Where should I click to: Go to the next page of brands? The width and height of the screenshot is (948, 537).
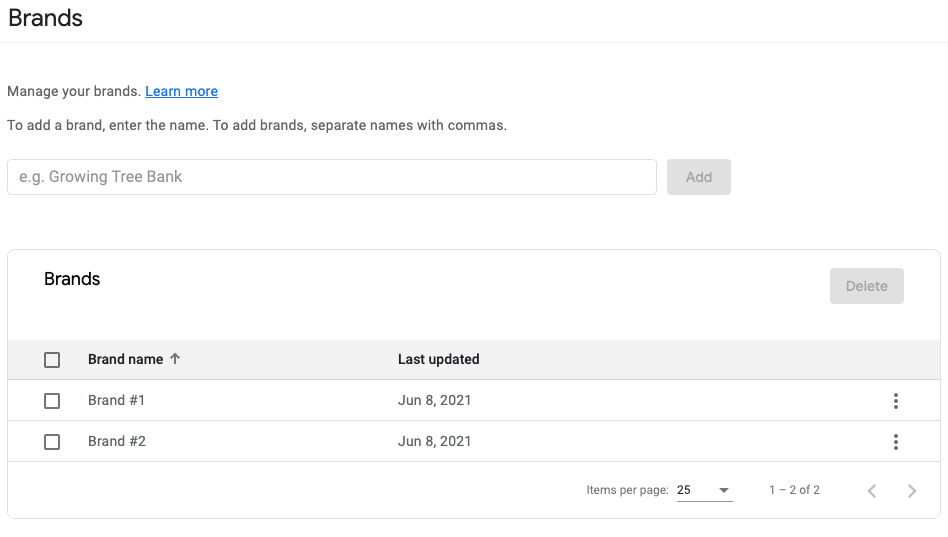911,490
